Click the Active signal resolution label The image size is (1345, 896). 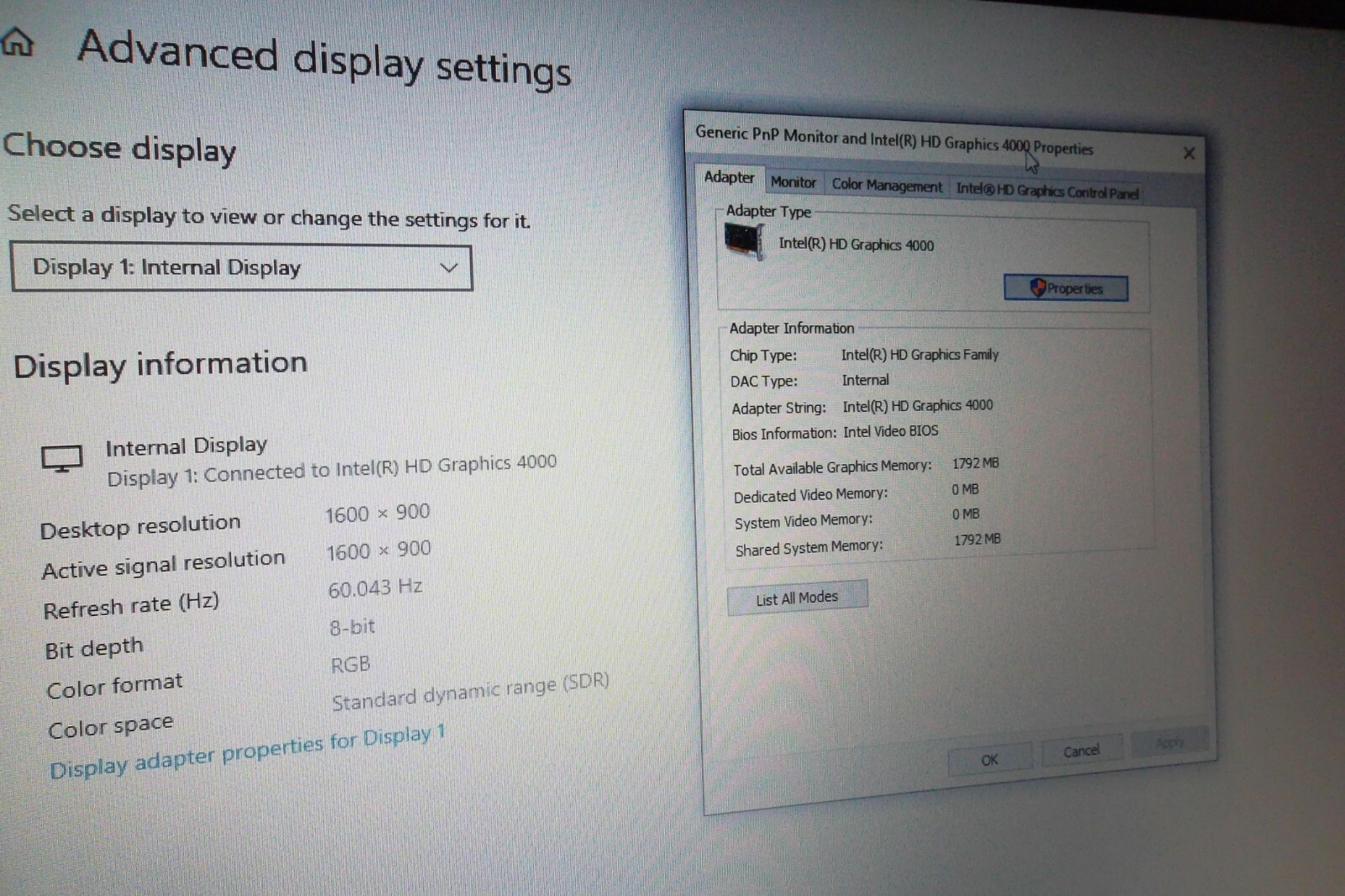coord(163,564)
